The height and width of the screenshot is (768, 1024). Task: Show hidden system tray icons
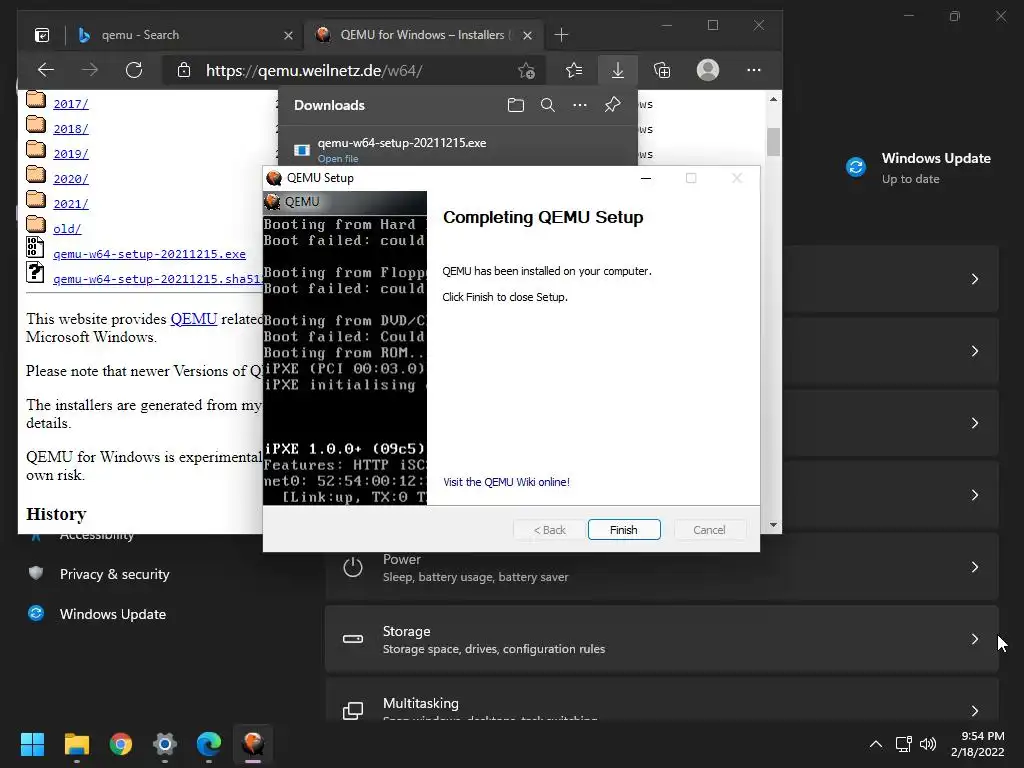[x=876, y=744]
